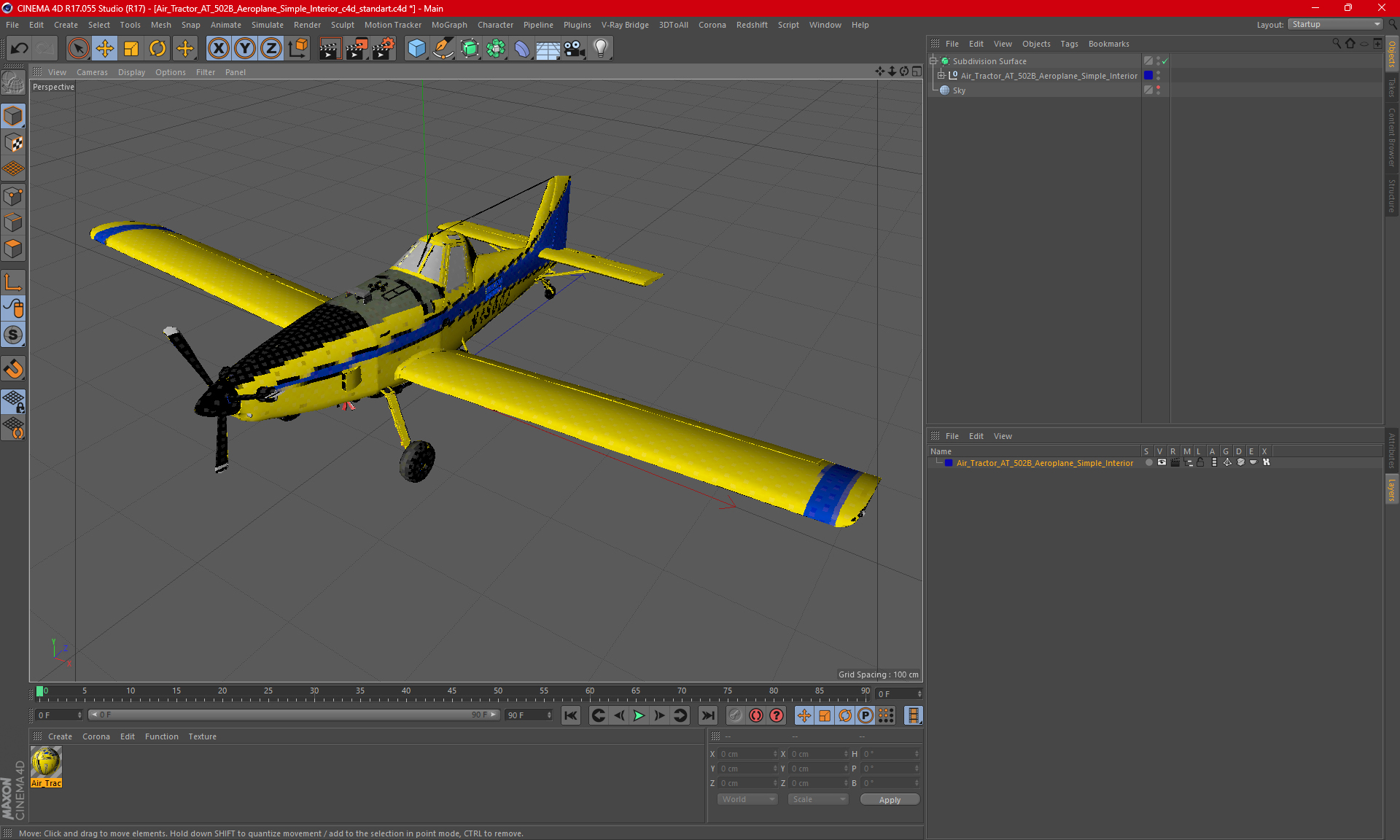Screen dimensions: 1400x840
Task: Switch to Texture mode
Action: pos(13,143)
